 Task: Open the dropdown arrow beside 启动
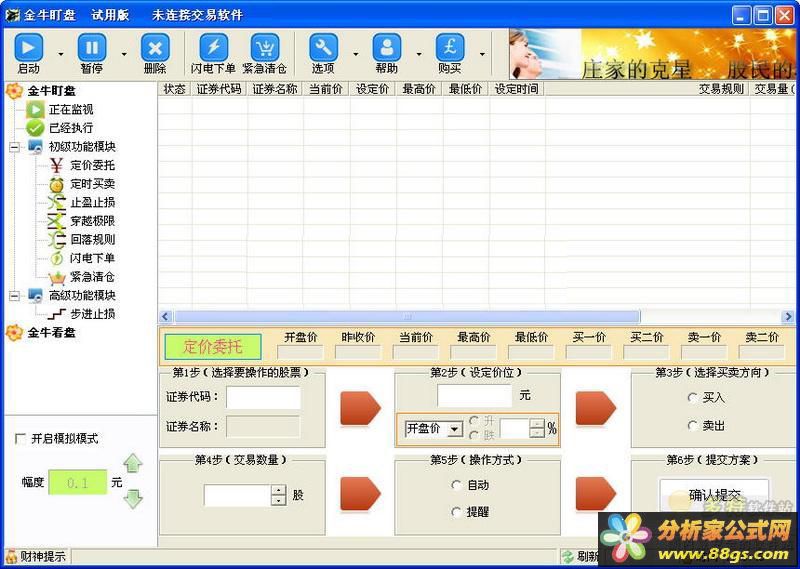pos(61,54)
